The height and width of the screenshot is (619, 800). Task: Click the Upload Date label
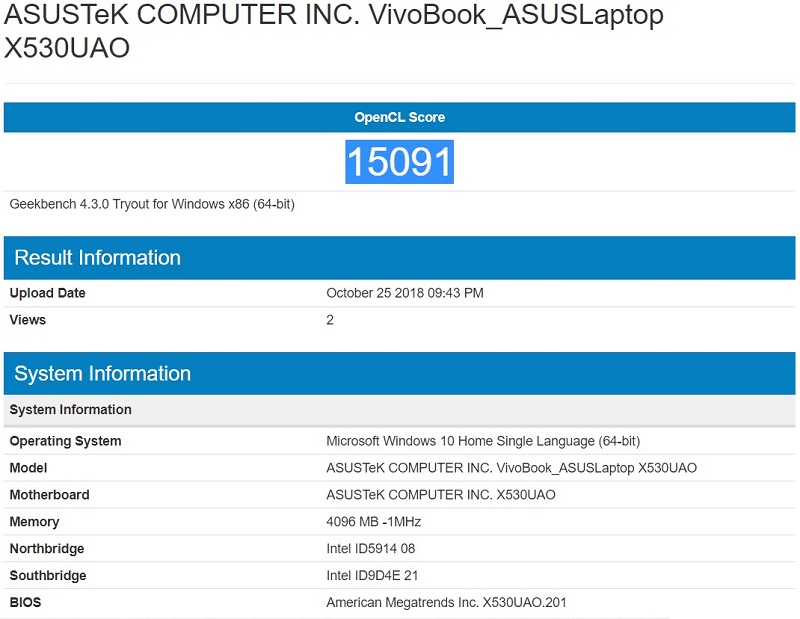pos(47,293)
